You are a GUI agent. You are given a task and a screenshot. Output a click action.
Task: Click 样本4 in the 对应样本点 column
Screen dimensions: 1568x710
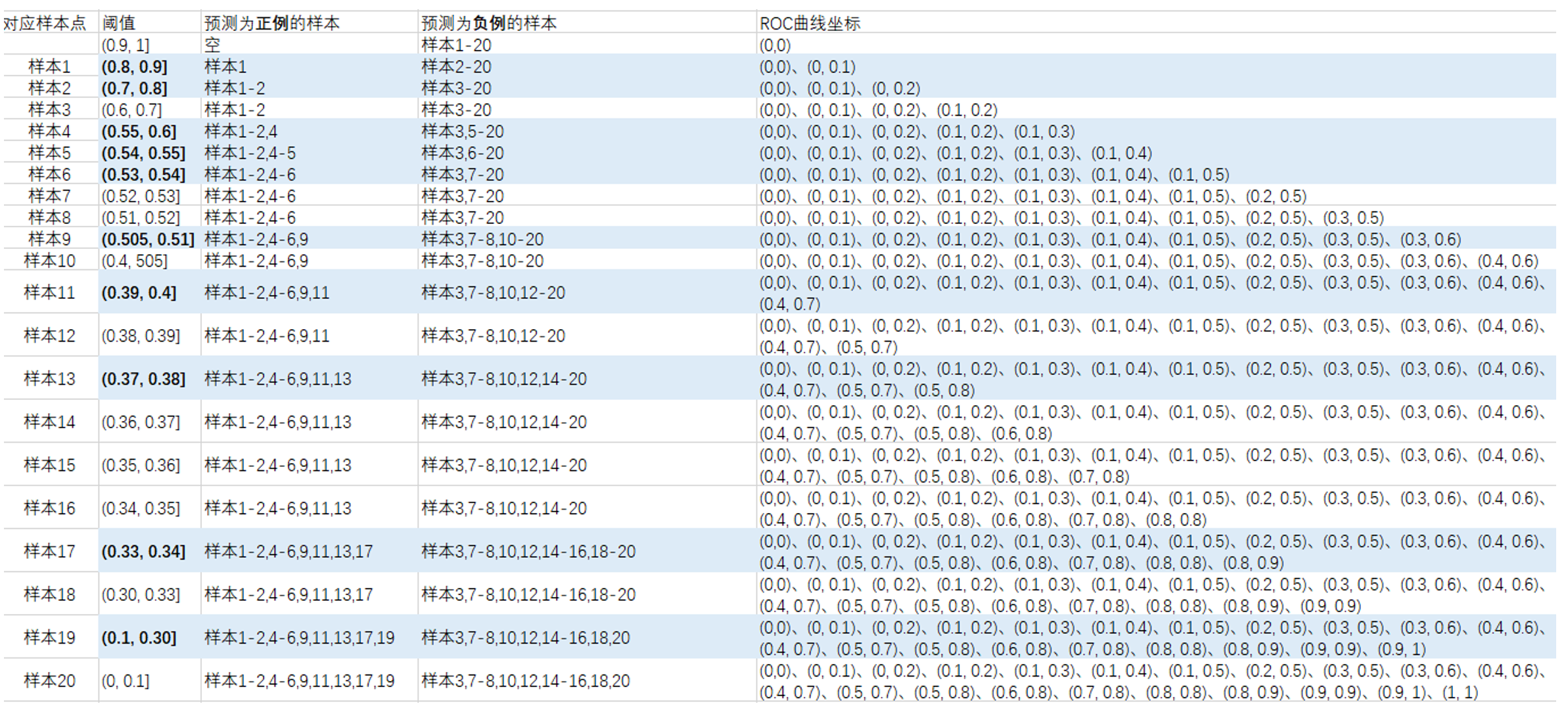point(49,131)
